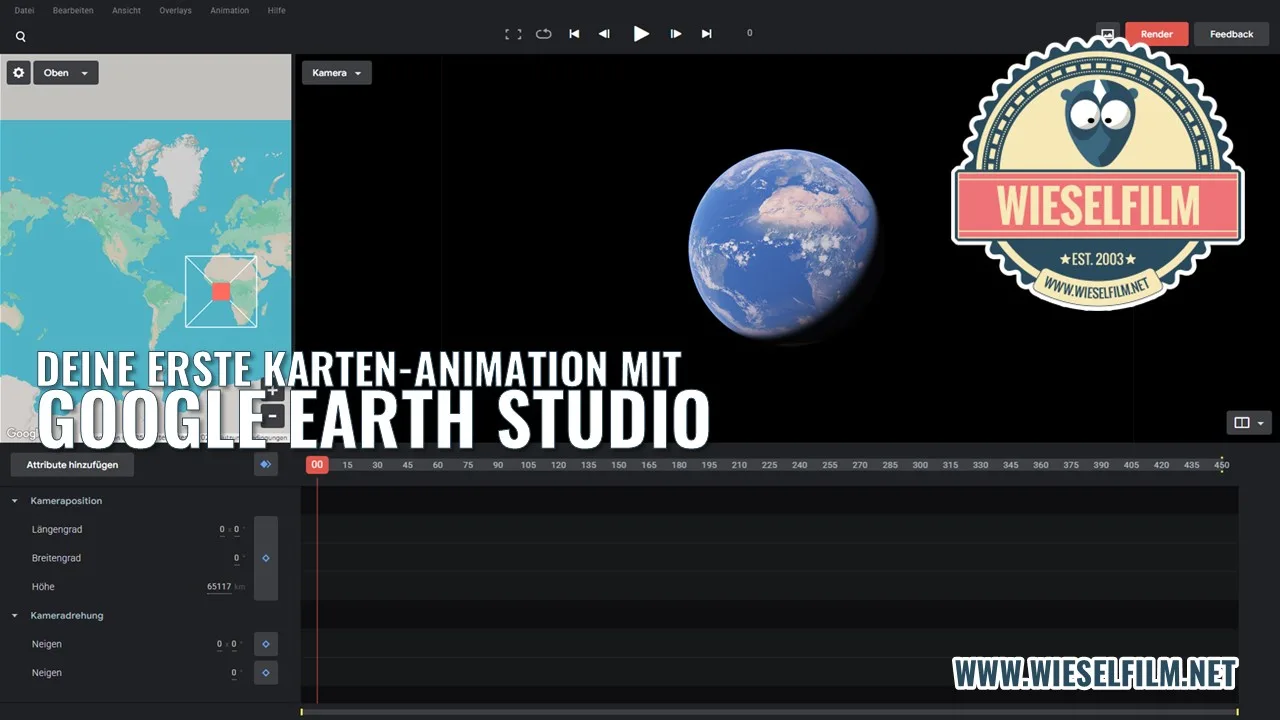The width and height of the screenshot is (1280, 720).
Task: Click the red 00 playhead marker
Action: pos(317,465)
